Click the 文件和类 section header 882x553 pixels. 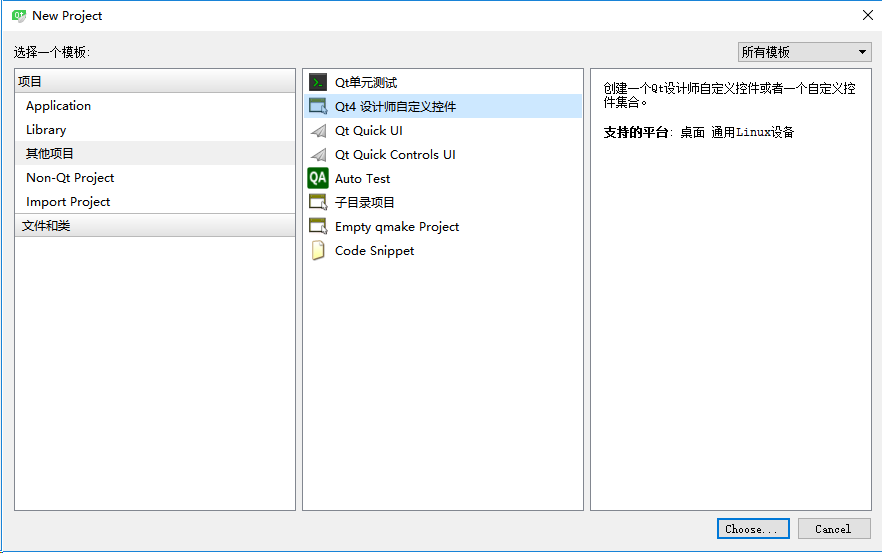(x=155, y=226)
